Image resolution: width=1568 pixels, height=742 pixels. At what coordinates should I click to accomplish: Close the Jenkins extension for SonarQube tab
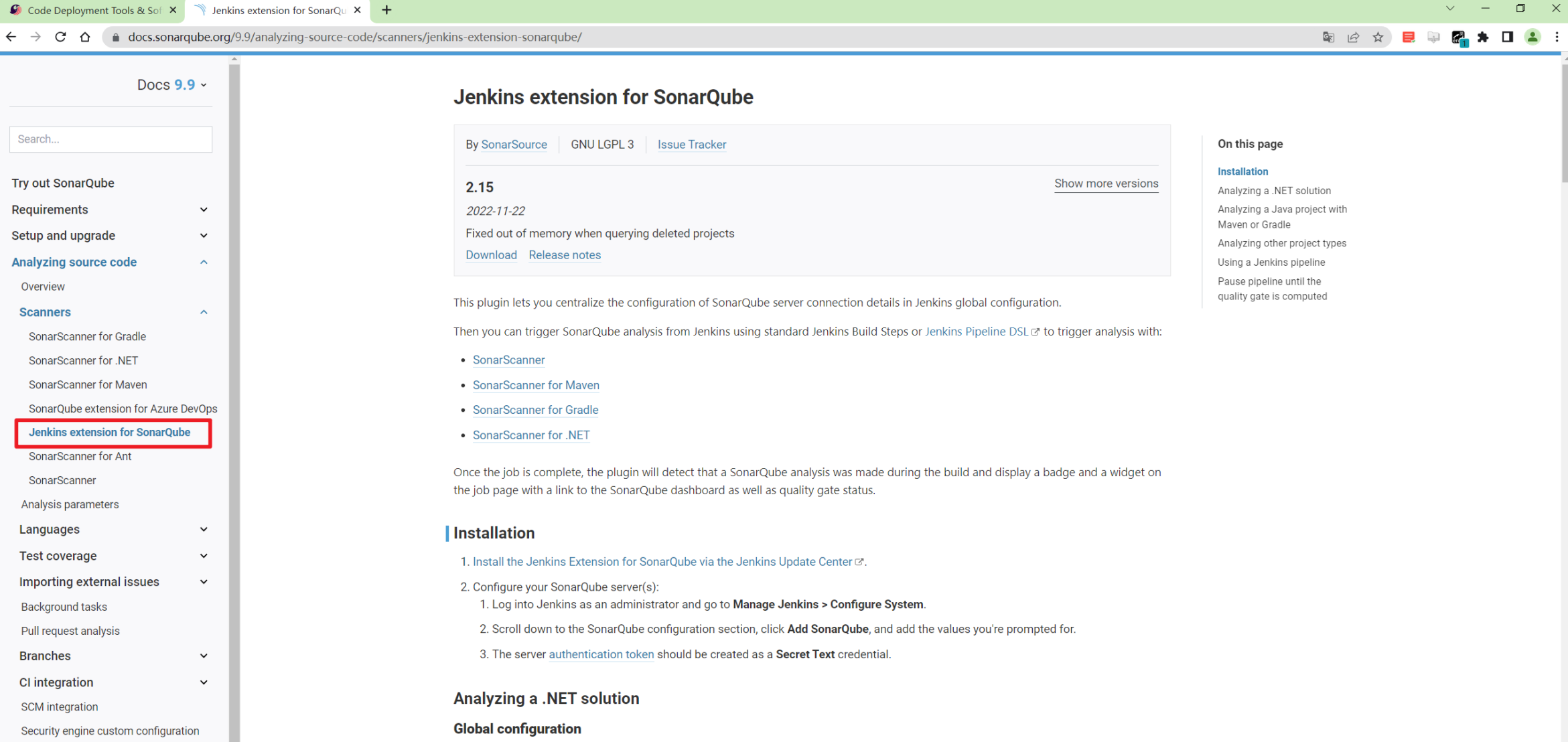[358, 10]
